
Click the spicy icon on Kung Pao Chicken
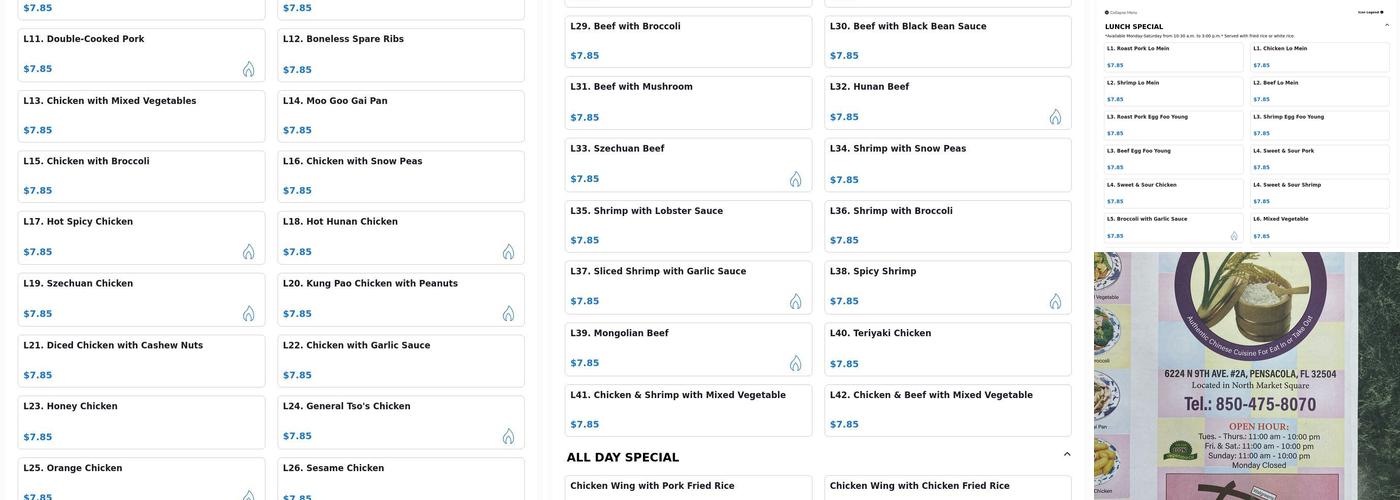coord(508,314)
